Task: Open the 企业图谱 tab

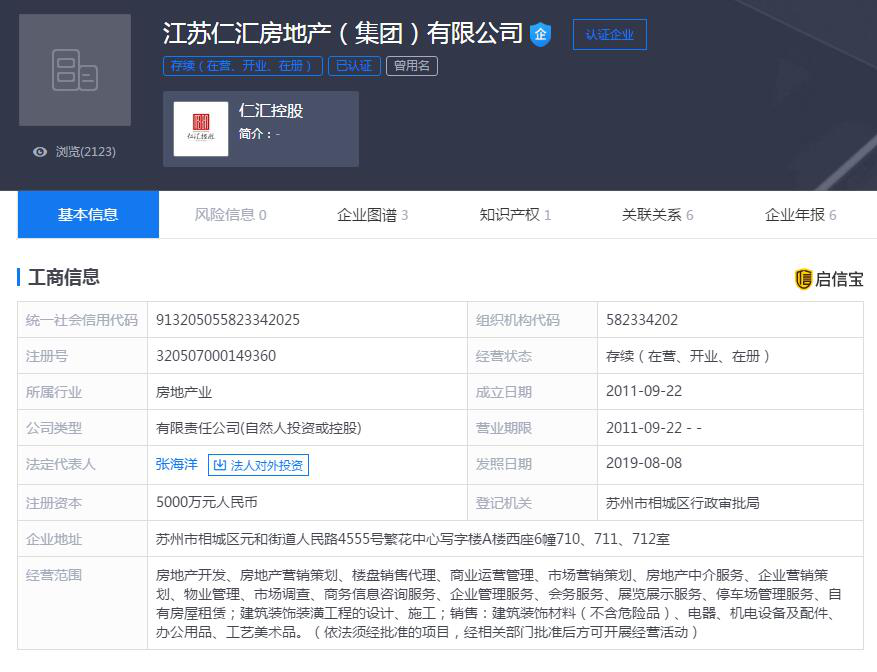Action: (373, 215)
